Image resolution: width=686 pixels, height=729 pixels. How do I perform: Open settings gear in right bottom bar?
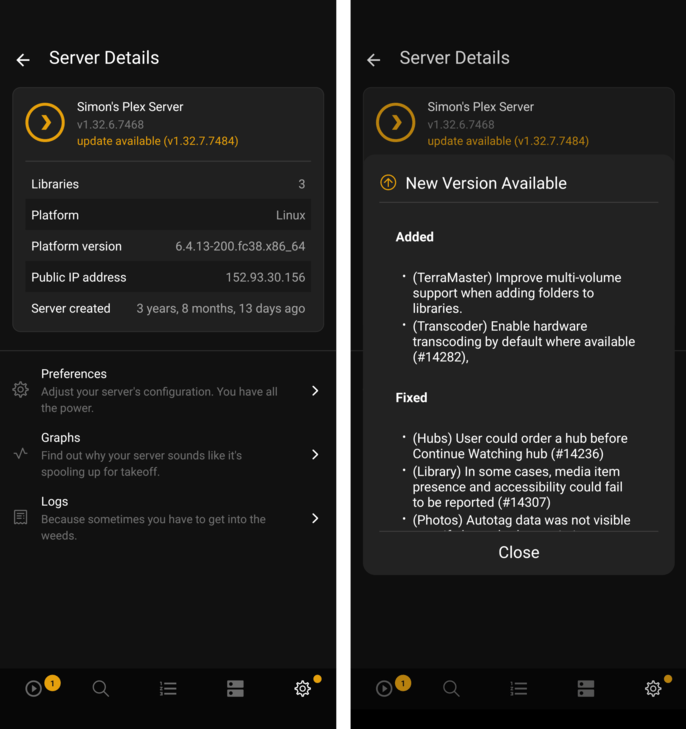point(653,689)
